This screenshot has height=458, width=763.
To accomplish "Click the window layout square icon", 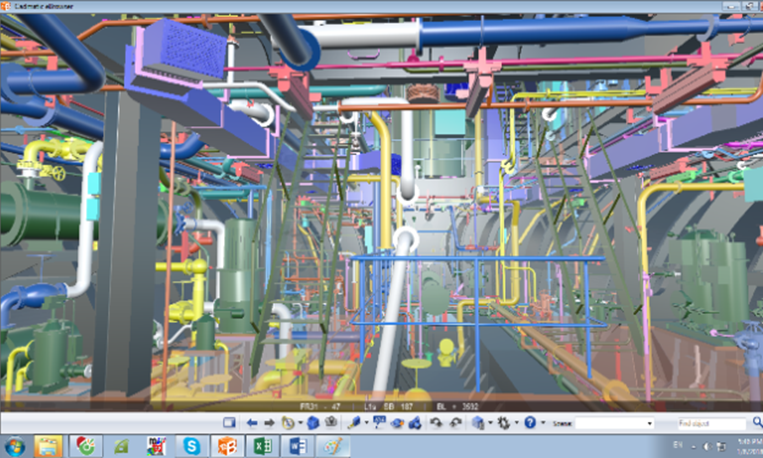I will 229,423.
